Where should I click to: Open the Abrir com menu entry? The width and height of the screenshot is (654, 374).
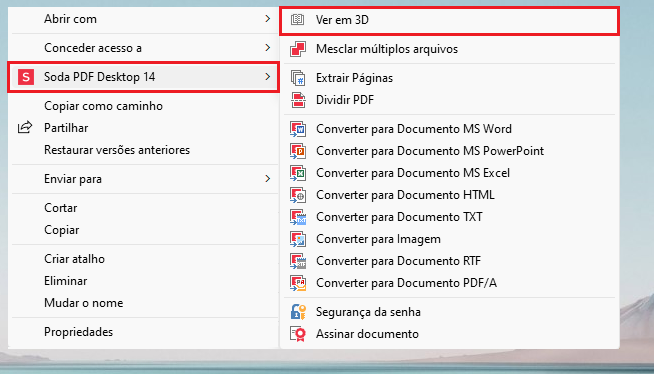coord(143,19)
